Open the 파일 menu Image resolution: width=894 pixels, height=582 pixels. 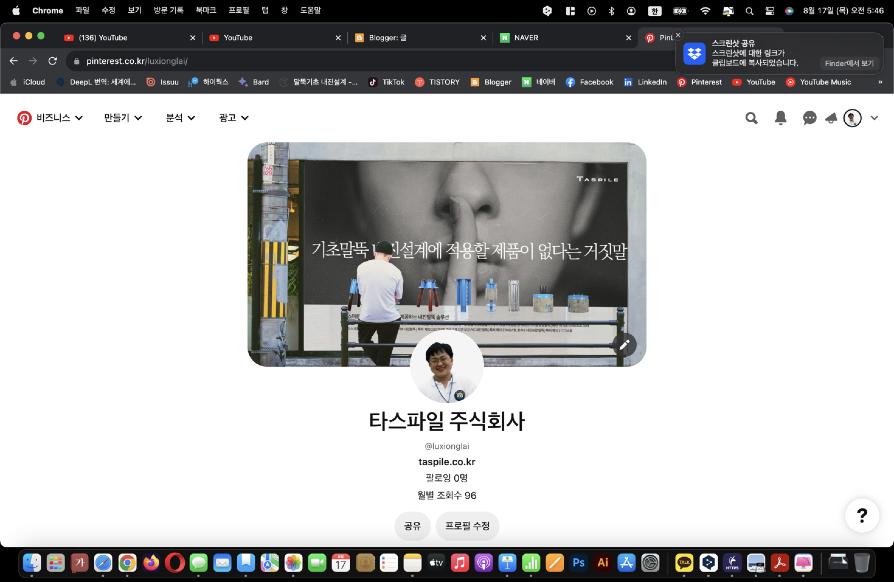[83, 10]
